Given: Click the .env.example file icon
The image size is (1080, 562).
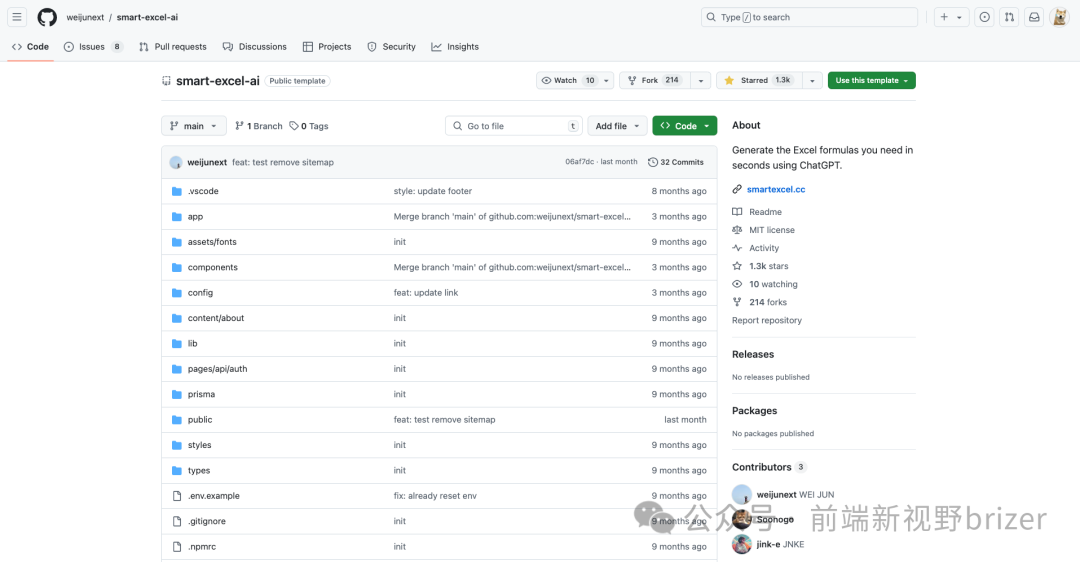Looking at the screenshot, I should (x=177, y=496).
